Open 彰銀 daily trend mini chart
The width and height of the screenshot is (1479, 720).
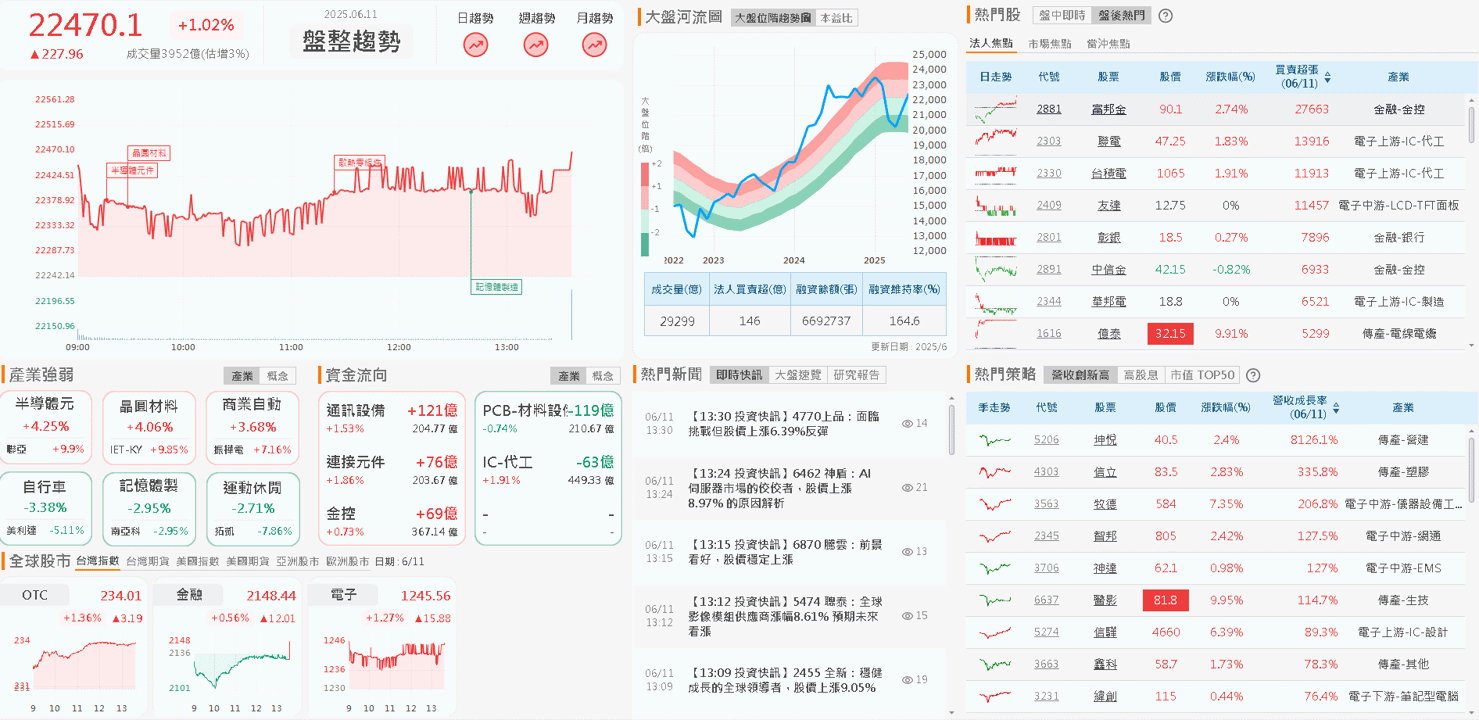click(x=996, y=237)
